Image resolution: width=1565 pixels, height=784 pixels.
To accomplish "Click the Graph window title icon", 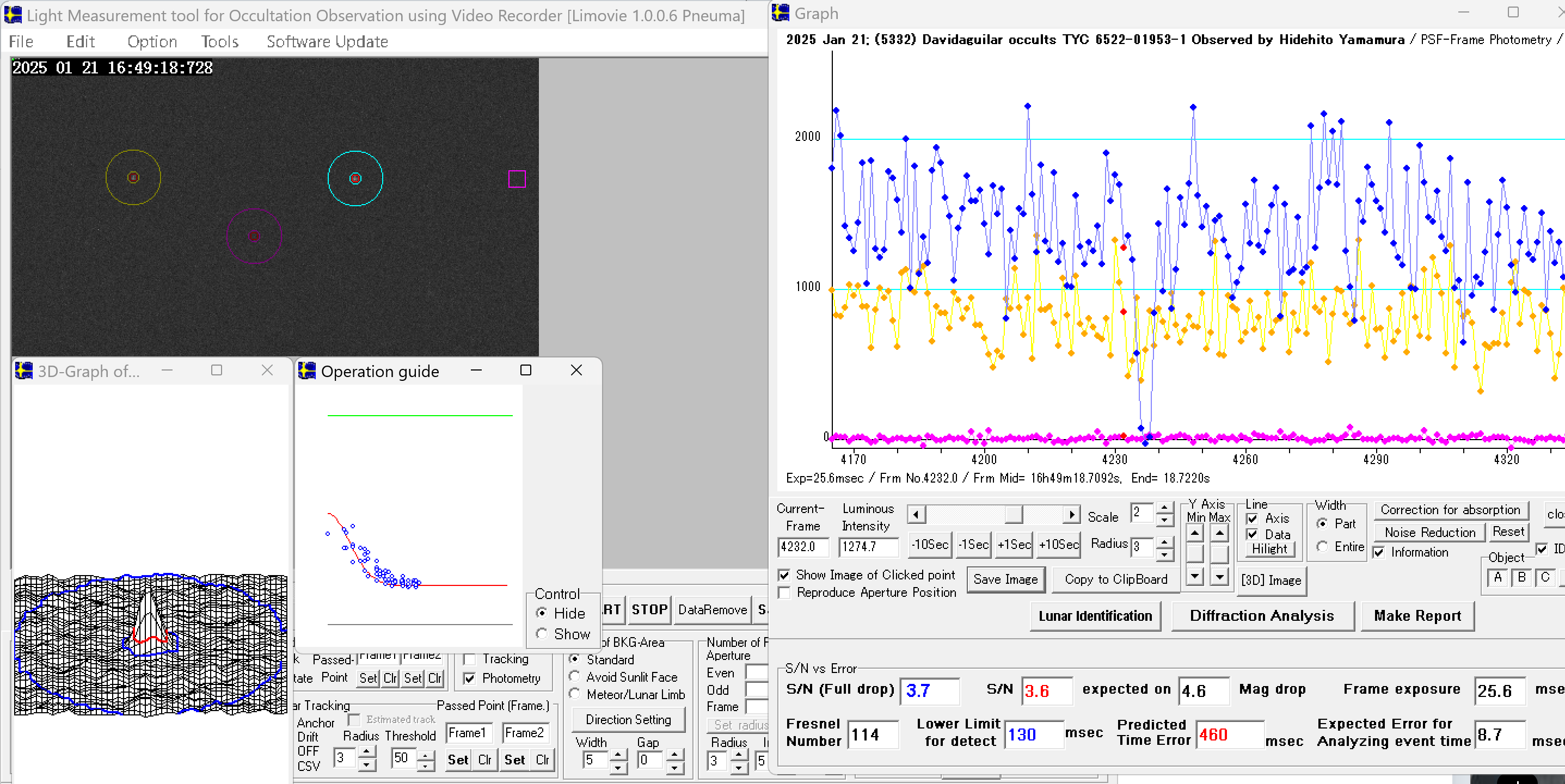I will pyautogui.click(x=781, y=13).
